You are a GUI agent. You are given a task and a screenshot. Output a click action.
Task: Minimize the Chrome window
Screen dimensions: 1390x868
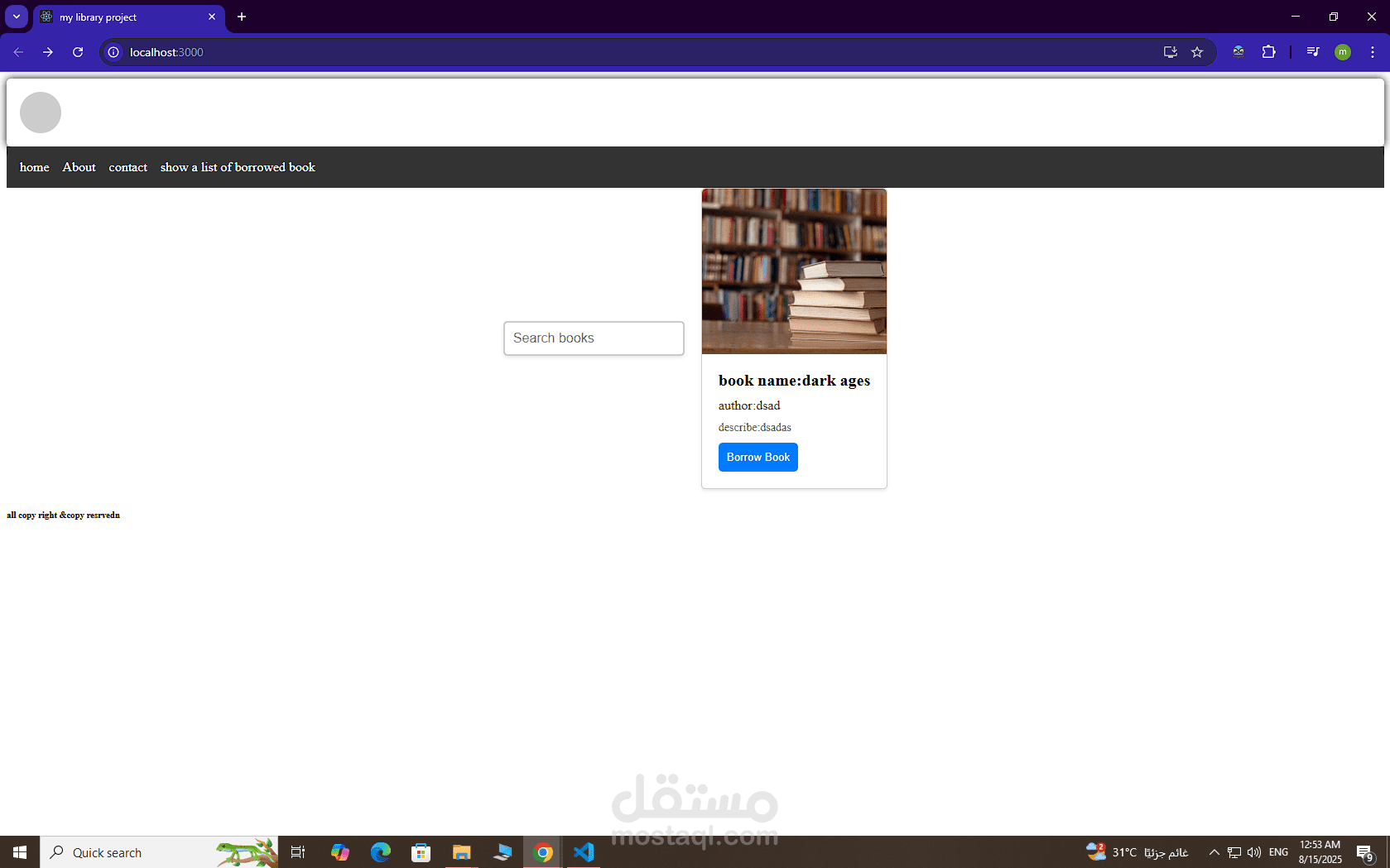(1296, 17)
